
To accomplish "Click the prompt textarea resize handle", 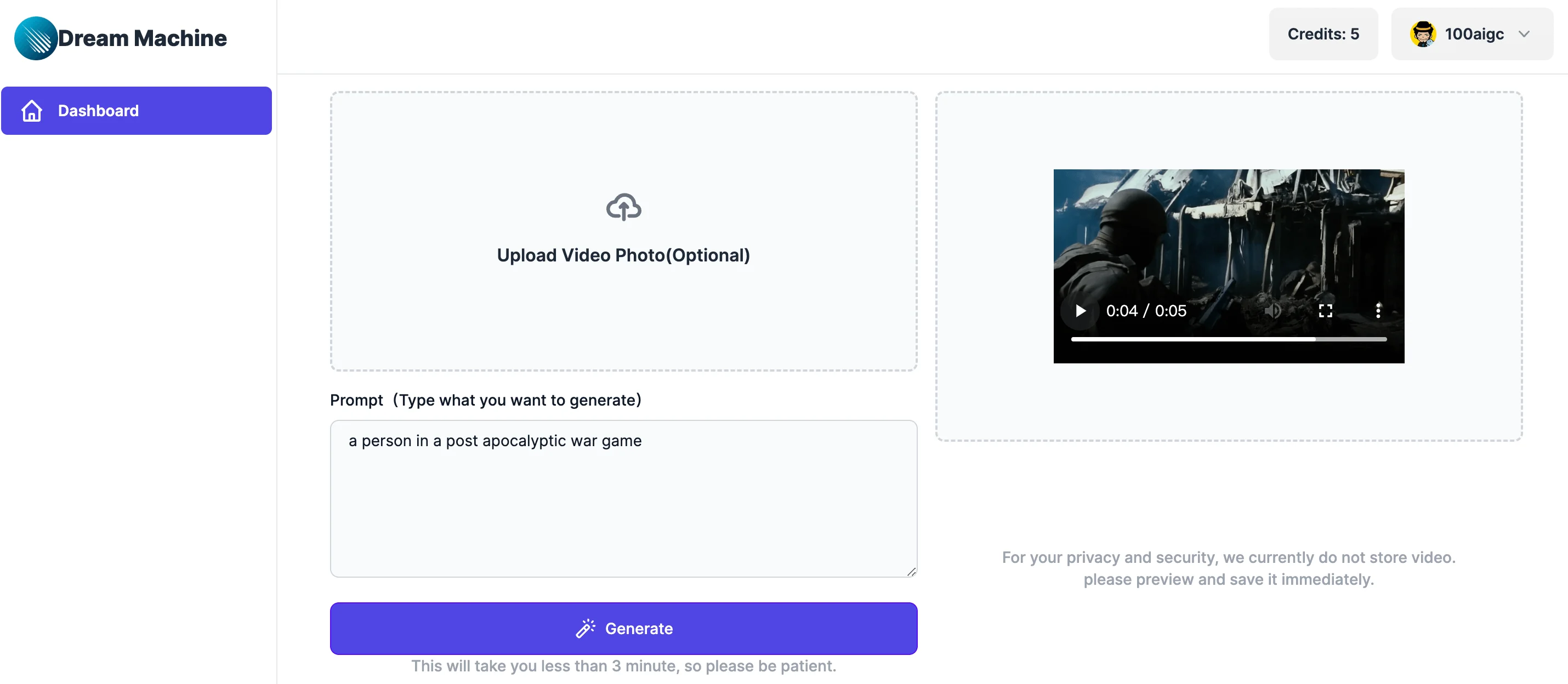I will click(911, 572).
